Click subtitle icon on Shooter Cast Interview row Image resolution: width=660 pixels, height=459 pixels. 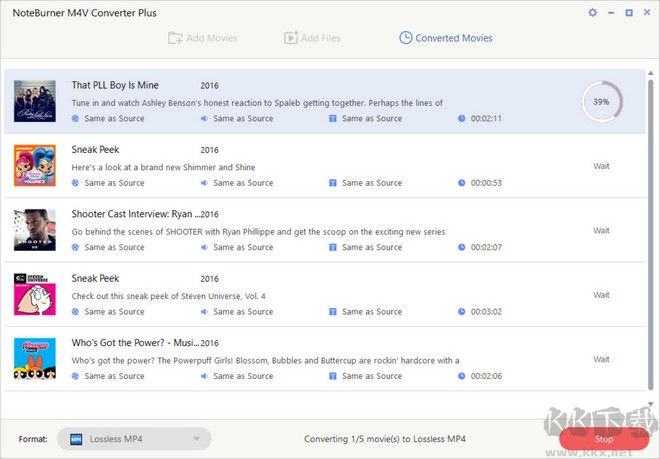[x=333, y=247]
